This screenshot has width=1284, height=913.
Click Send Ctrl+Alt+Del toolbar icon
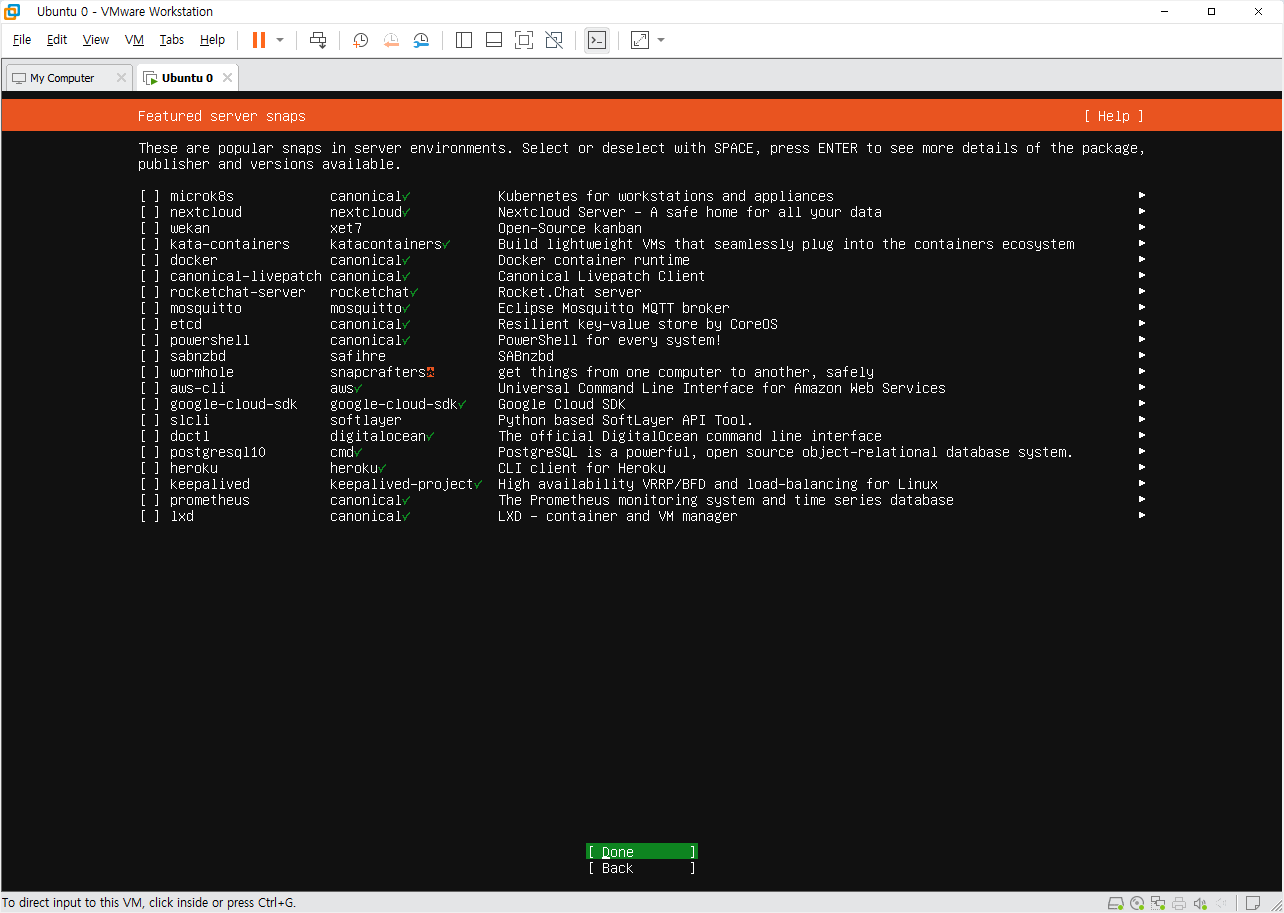(x=318, y=40)
